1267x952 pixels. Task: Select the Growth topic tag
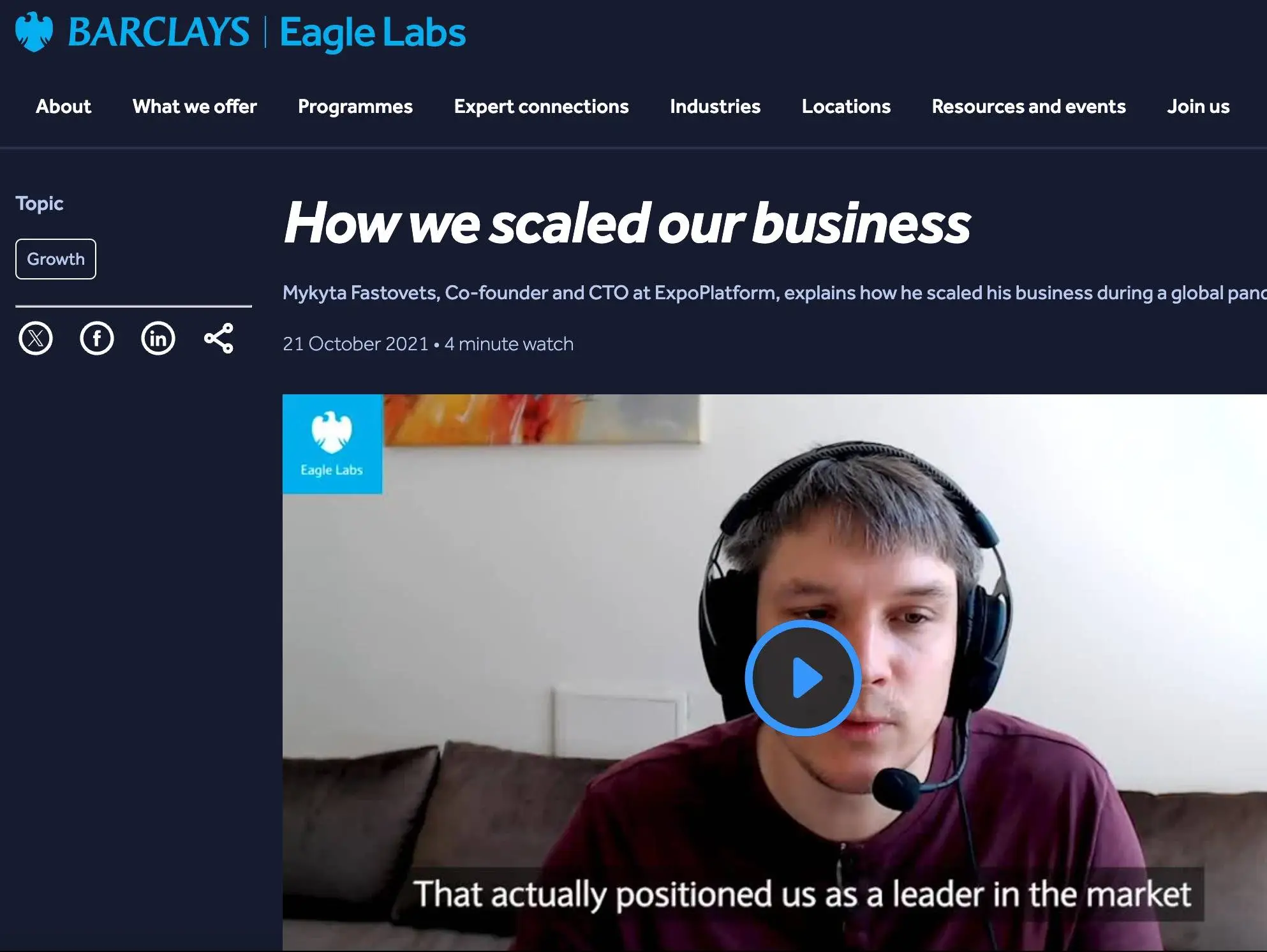pos(56,259)
